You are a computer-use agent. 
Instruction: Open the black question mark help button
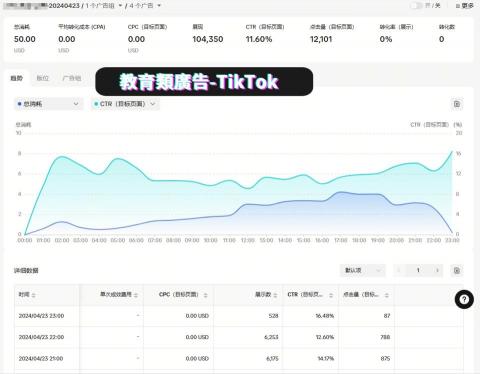464,299
